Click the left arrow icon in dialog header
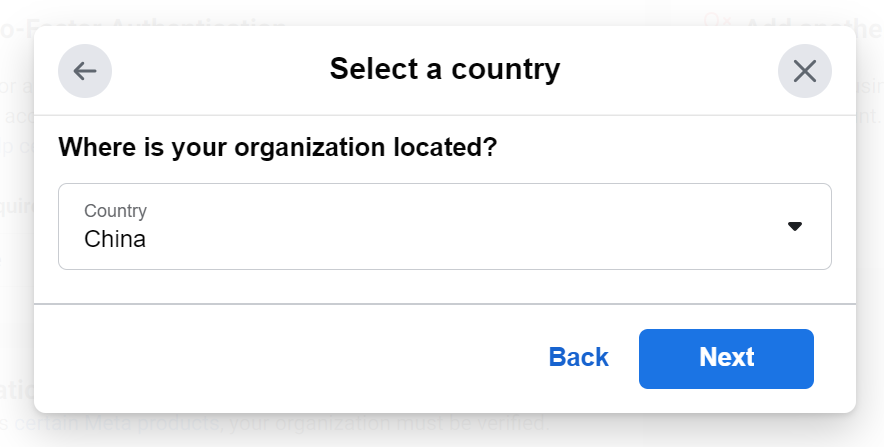The image size is (884, 447). (85, 71)
